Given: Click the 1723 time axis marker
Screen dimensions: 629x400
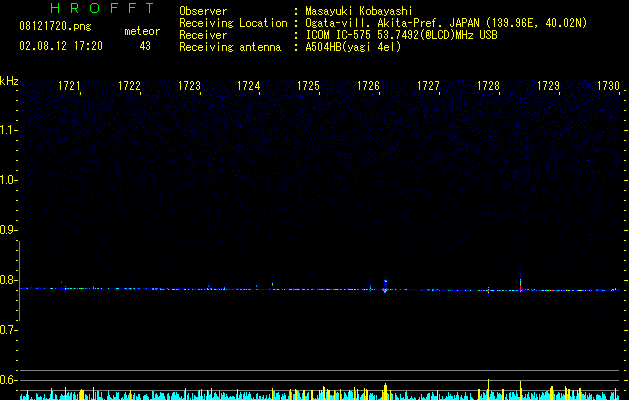Looking at the screenshot, I should (x=189, y=86).
